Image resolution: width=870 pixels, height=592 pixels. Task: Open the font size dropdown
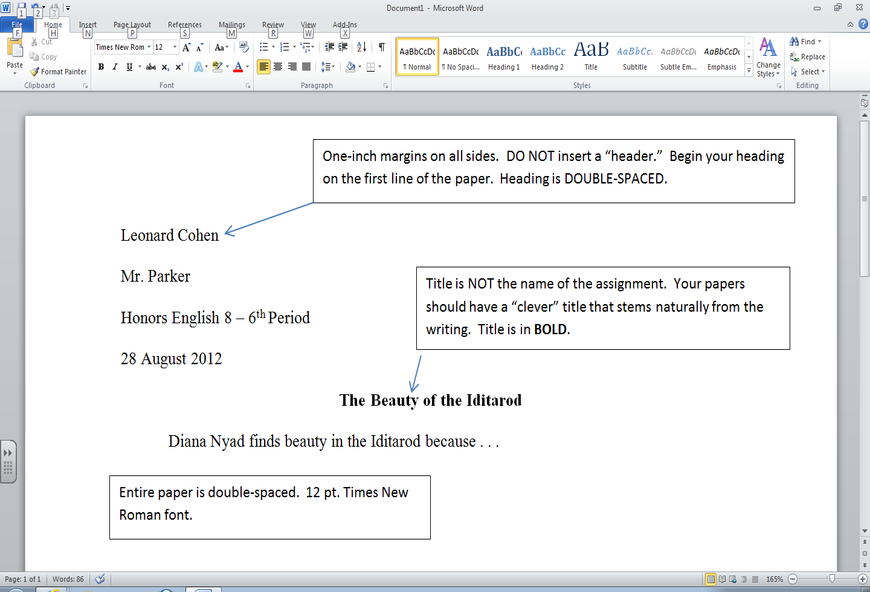[x=176, y=46]
